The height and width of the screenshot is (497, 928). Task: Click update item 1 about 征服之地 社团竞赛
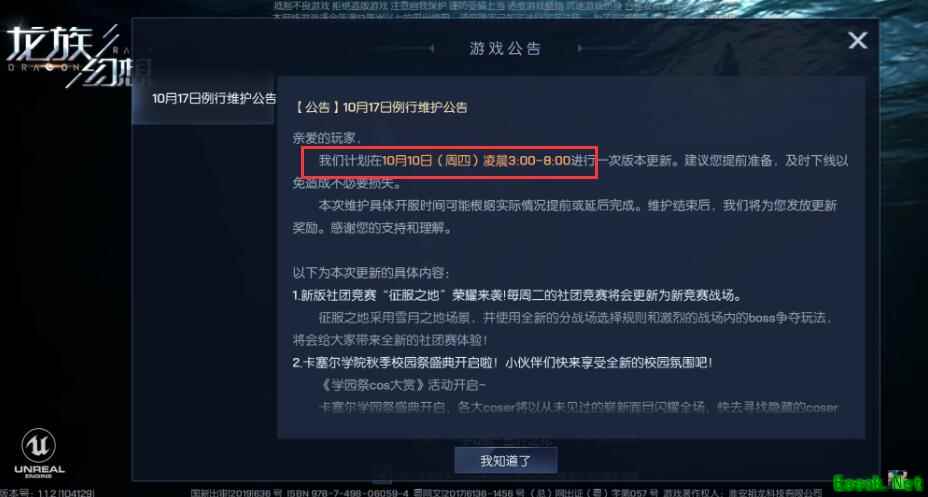(517, 295)
